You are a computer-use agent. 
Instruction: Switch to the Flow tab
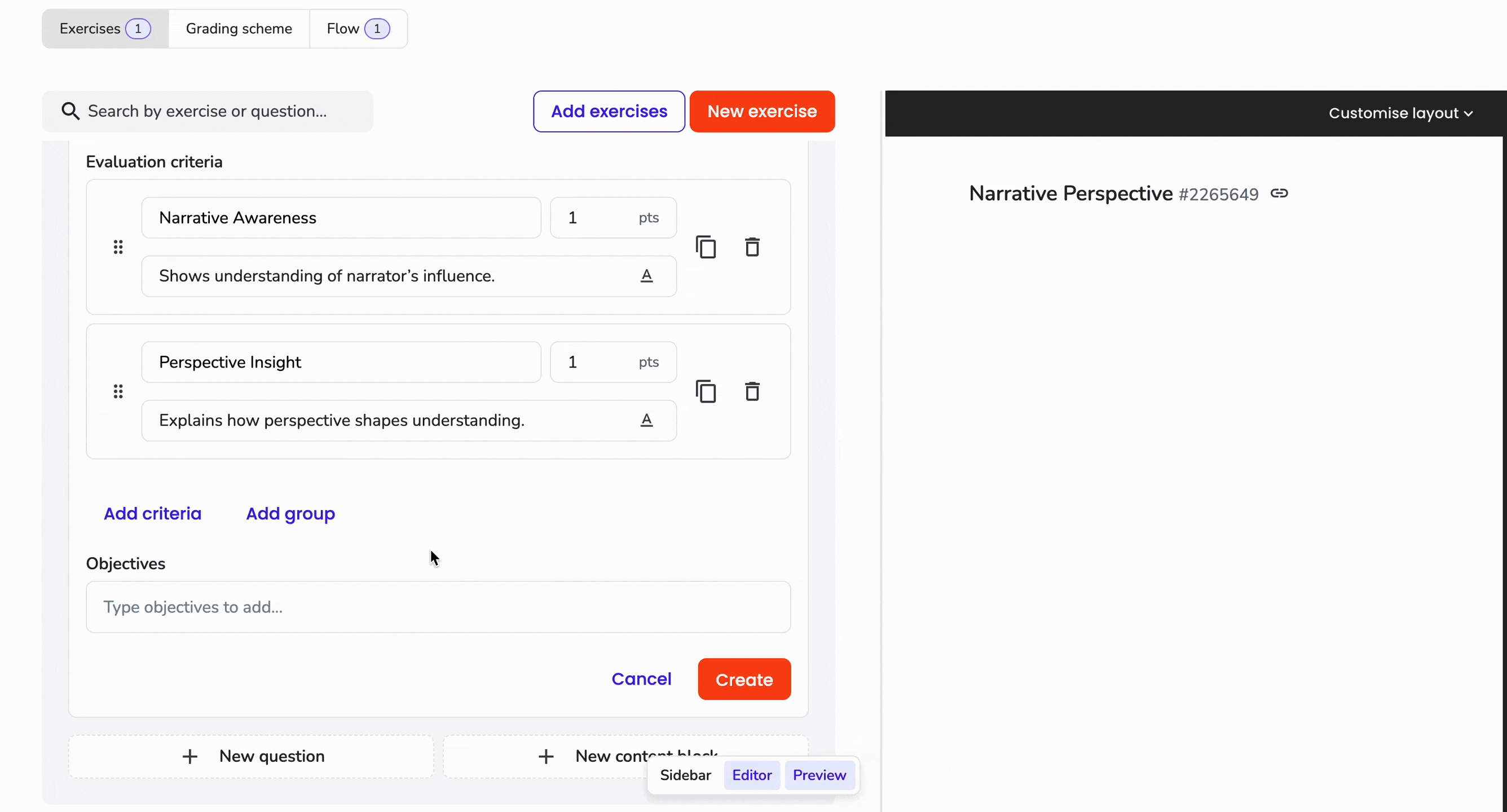coord(358,29)
